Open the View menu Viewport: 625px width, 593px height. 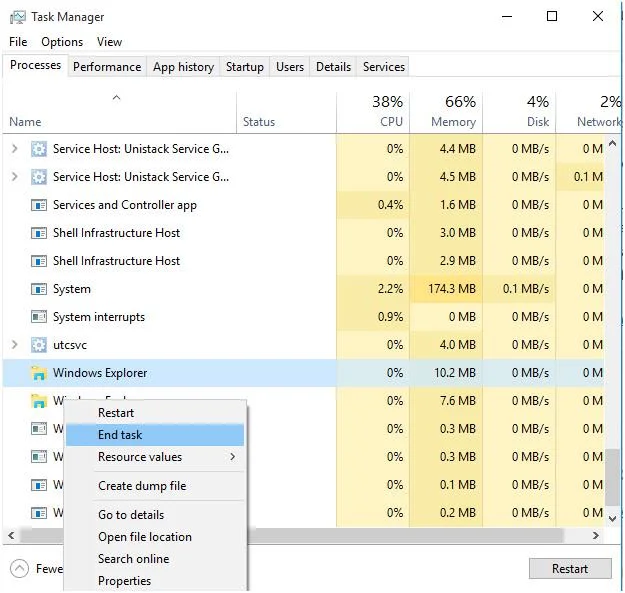pyautogui.click(x=109, y=42)
